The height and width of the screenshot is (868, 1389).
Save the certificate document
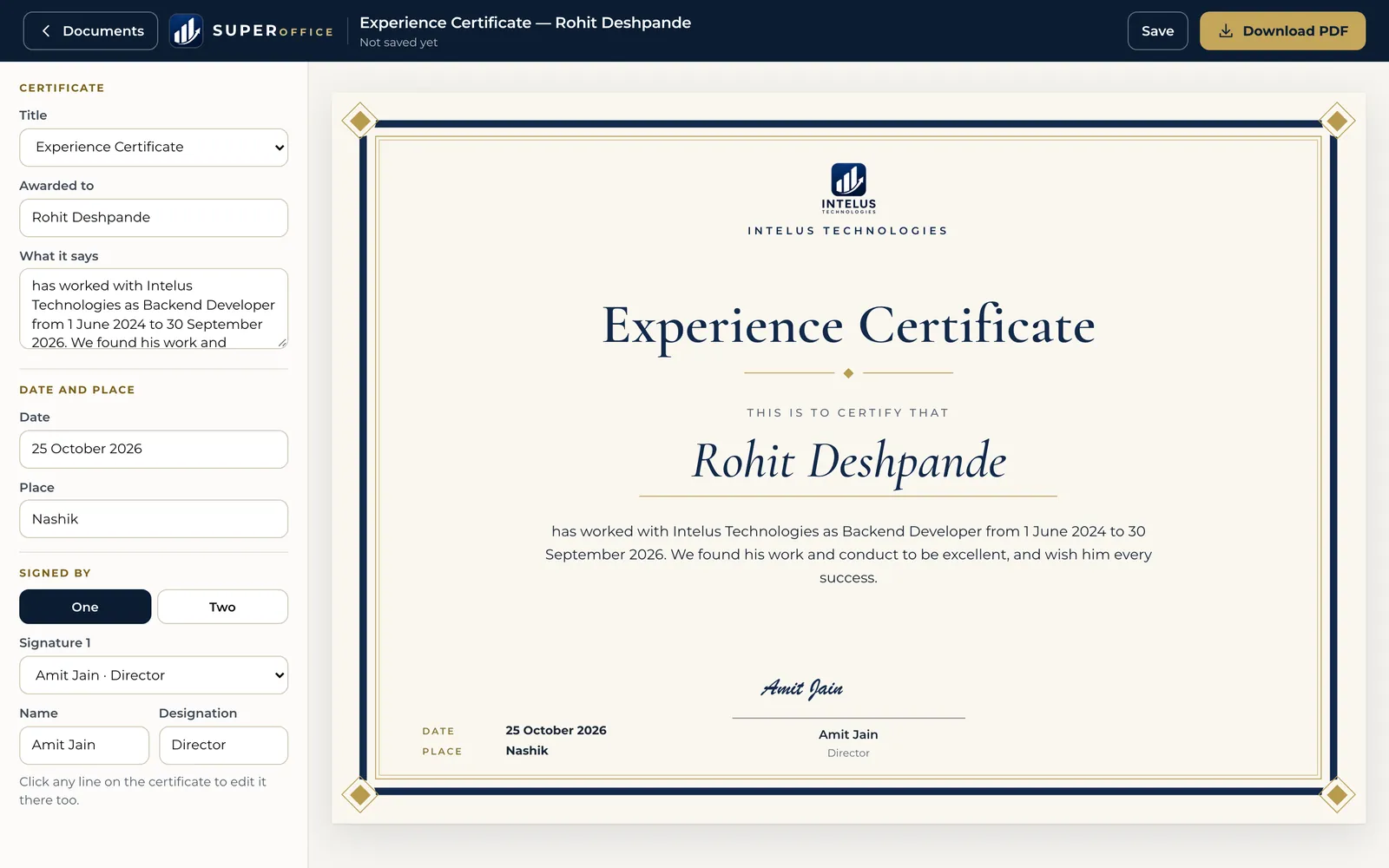1157,31
